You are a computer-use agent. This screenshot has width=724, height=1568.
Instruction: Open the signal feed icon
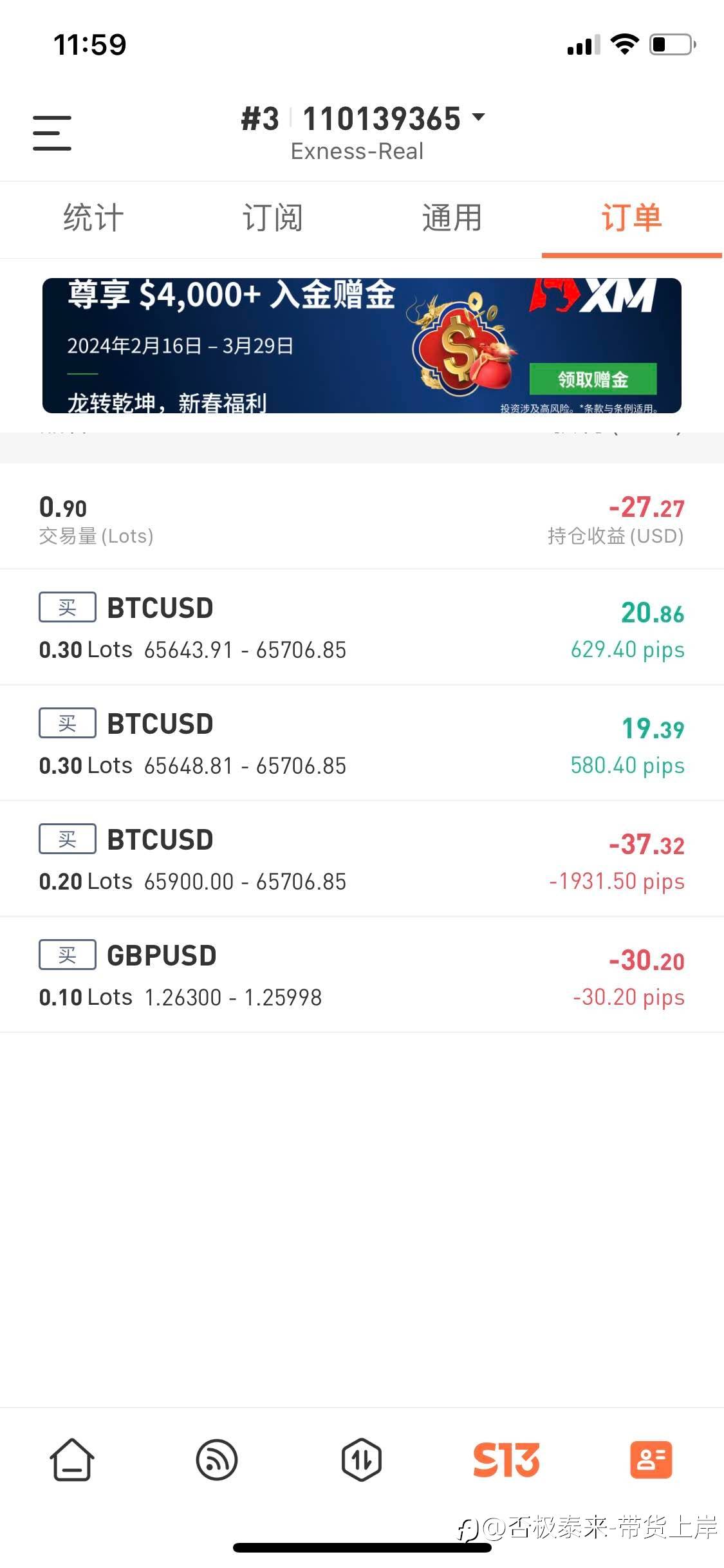click(217, 1459)
